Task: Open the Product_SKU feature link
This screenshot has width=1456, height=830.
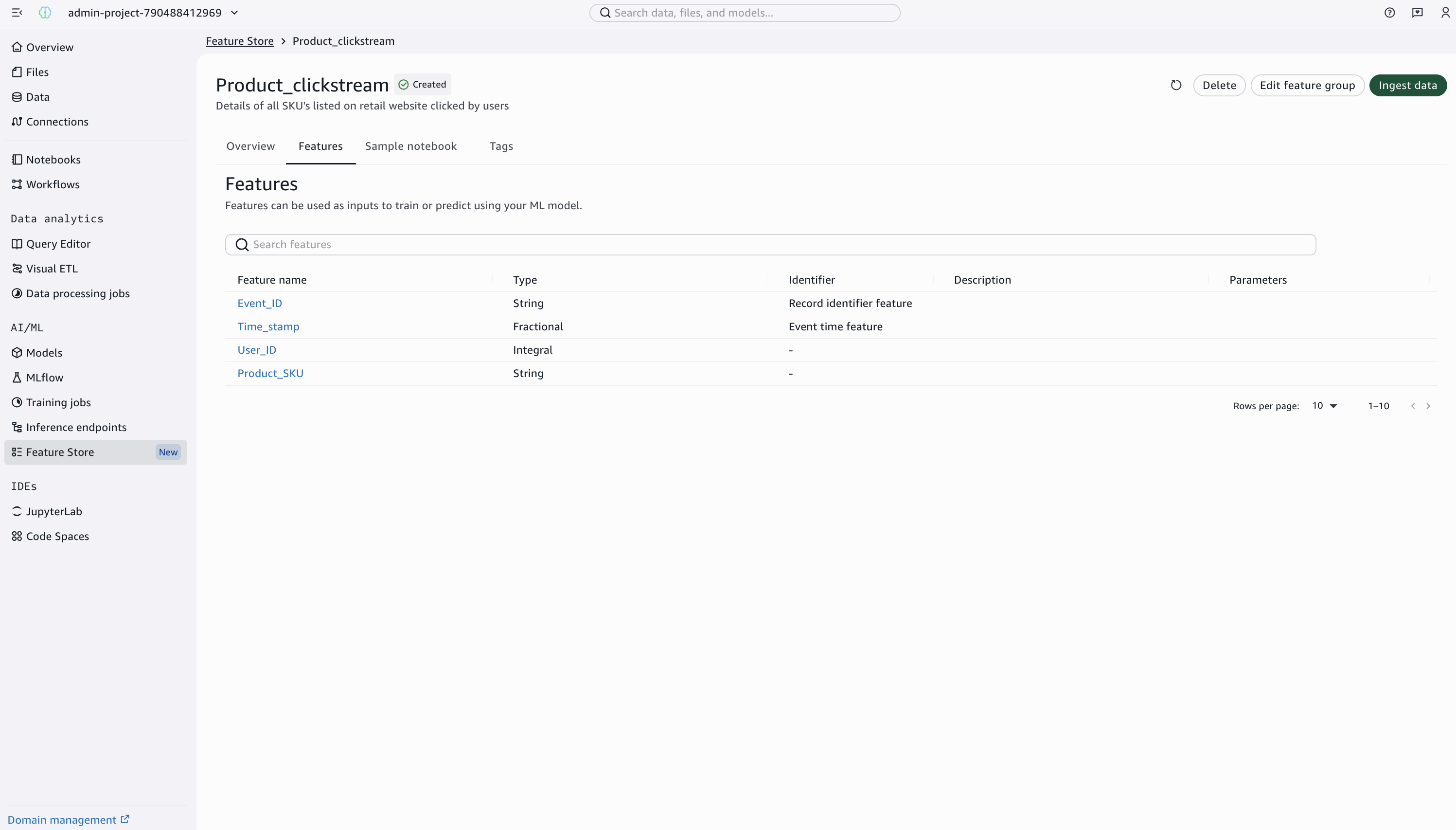Action: (270, 373)
